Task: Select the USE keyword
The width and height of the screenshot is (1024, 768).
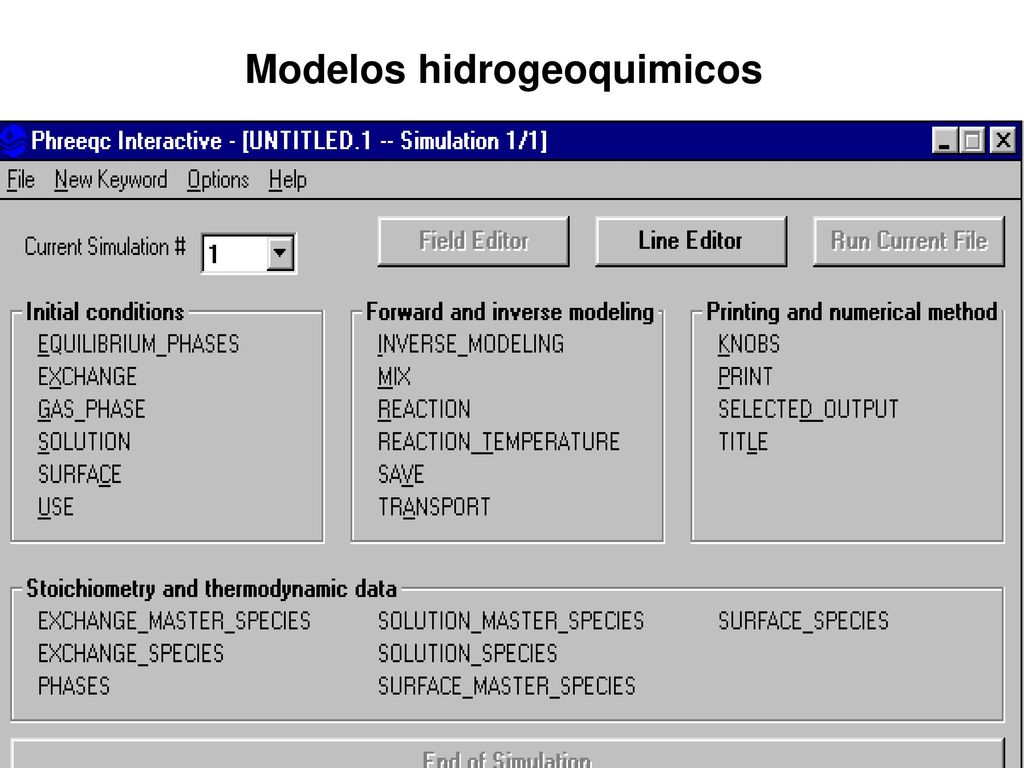Action: [56, 507]
